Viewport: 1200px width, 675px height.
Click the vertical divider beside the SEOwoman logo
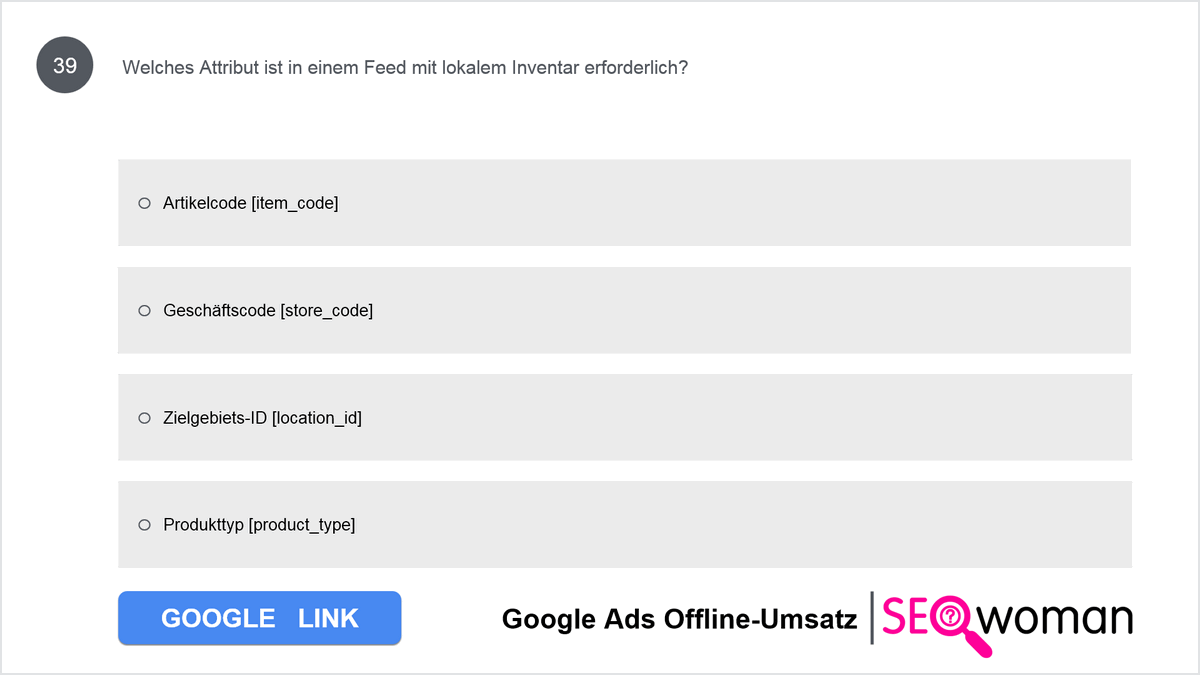tap(871, 618)
